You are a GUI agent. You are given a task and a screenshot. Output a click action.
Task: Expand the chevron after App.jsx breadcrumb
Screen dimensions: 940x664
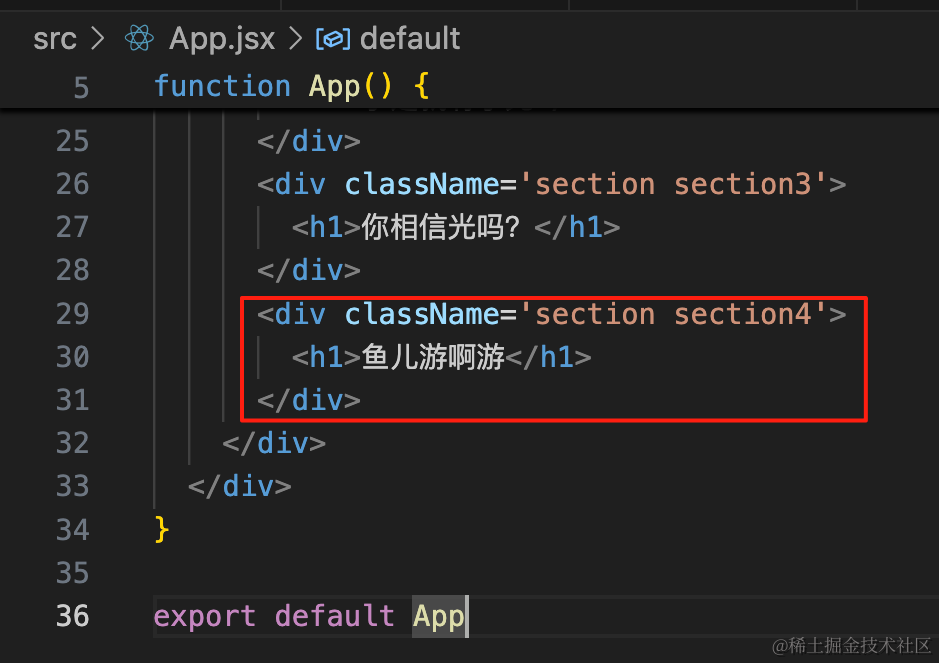[x=295, y=39]
